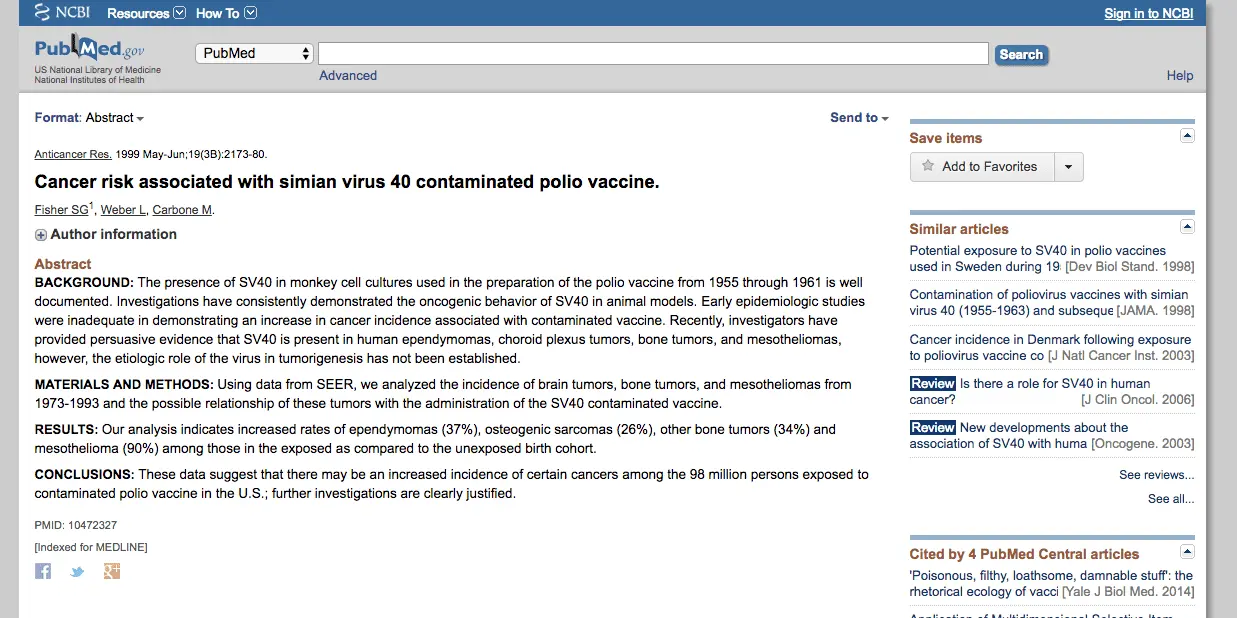Click the PubMed.gov logo
The width and height of the screenshot is (1237, 618).
coord(89,50)
